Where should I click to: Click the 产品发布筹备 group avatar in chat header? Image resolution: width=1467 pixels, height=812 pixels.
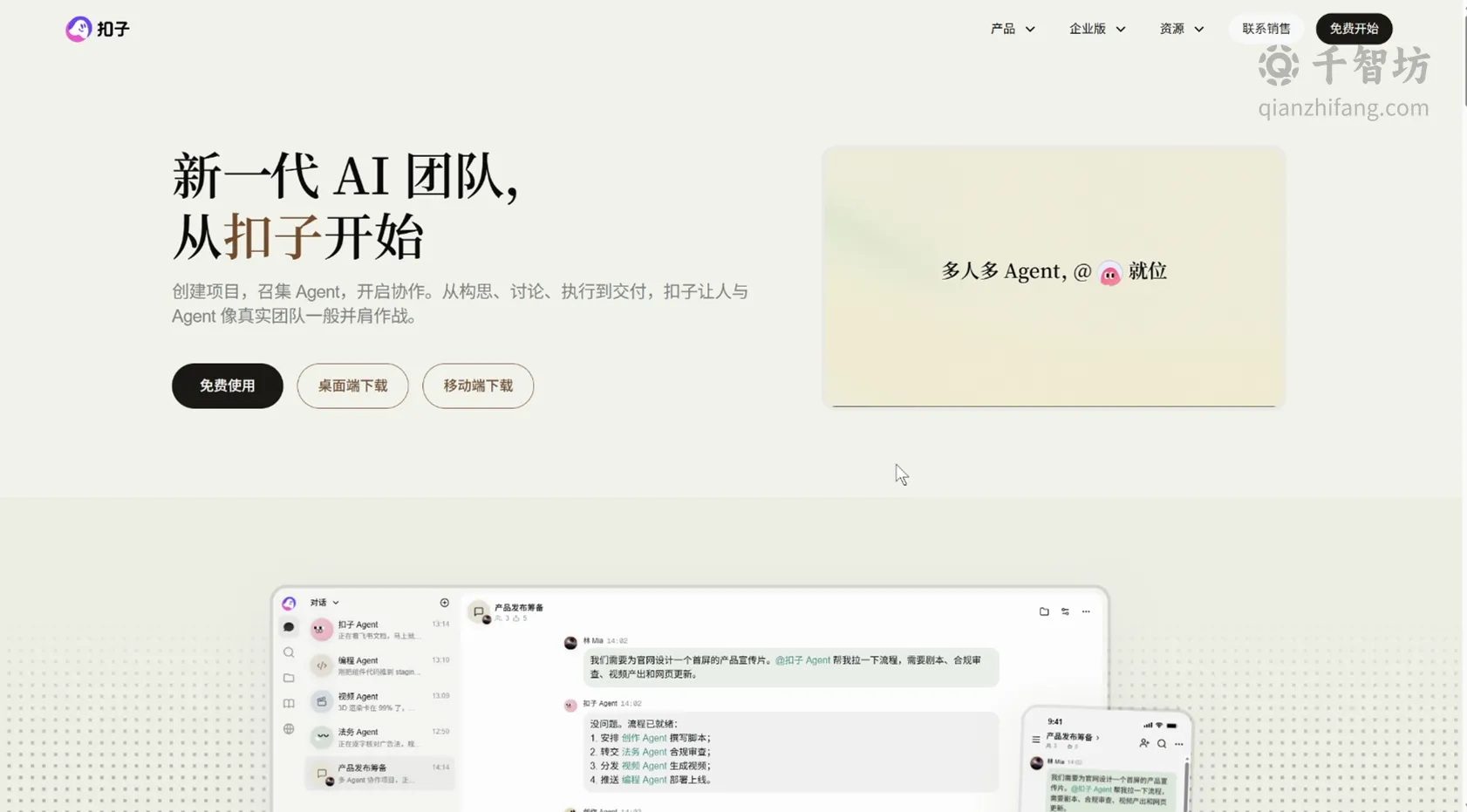479,612
